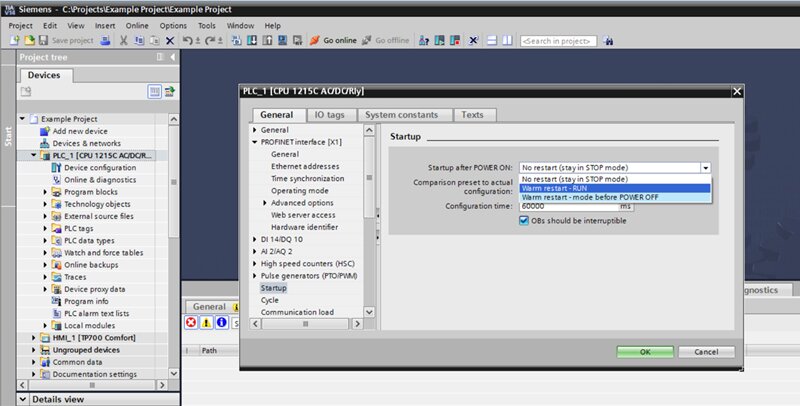This screenshot has width=800, height=406.
Task: Select the Cycle navigation item
Action: click(x=270, y=300)
